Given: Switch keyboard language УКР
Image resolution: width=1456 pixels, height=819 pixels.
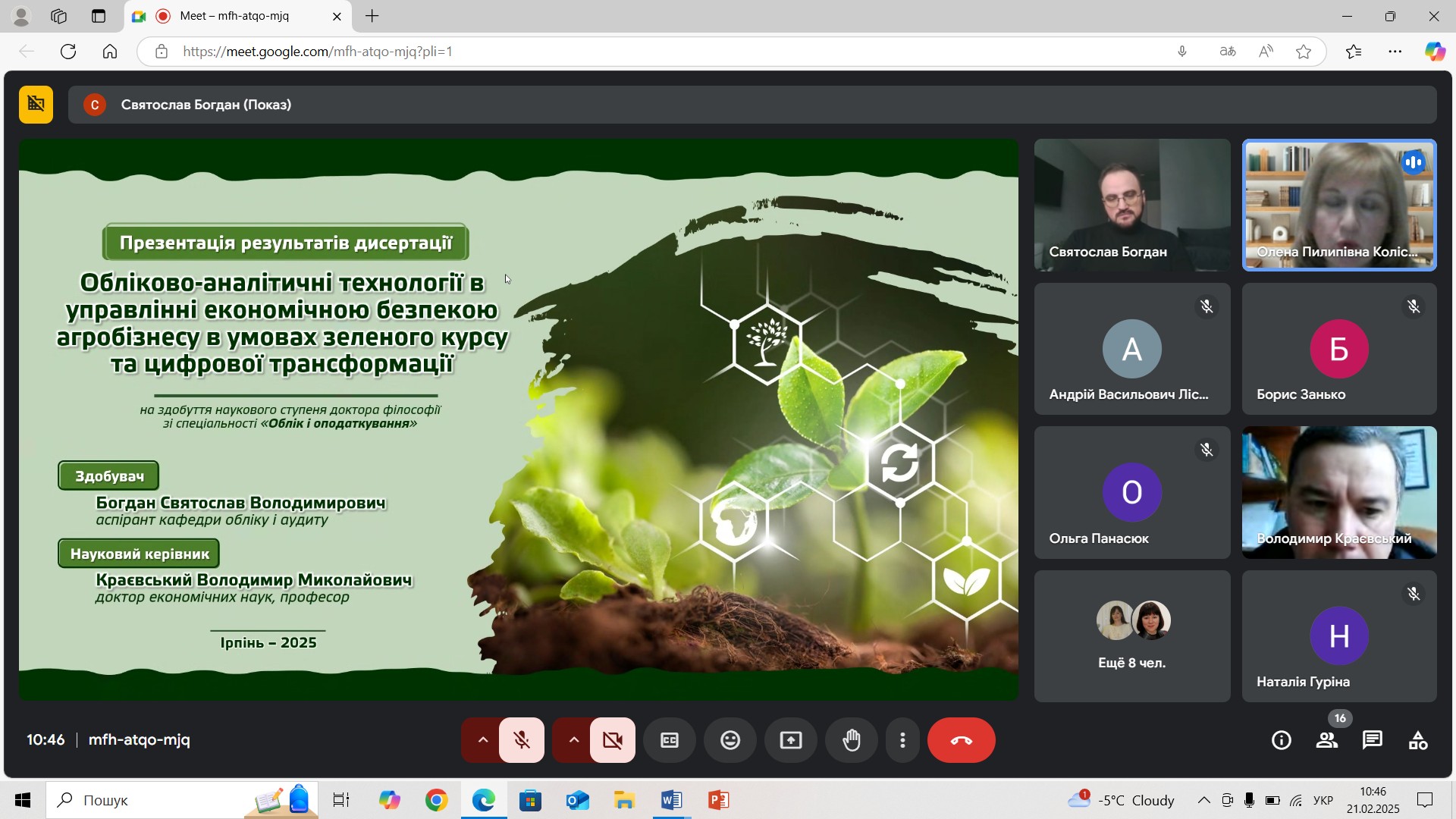Looking at the screenshot, I should pos(1323,800).
